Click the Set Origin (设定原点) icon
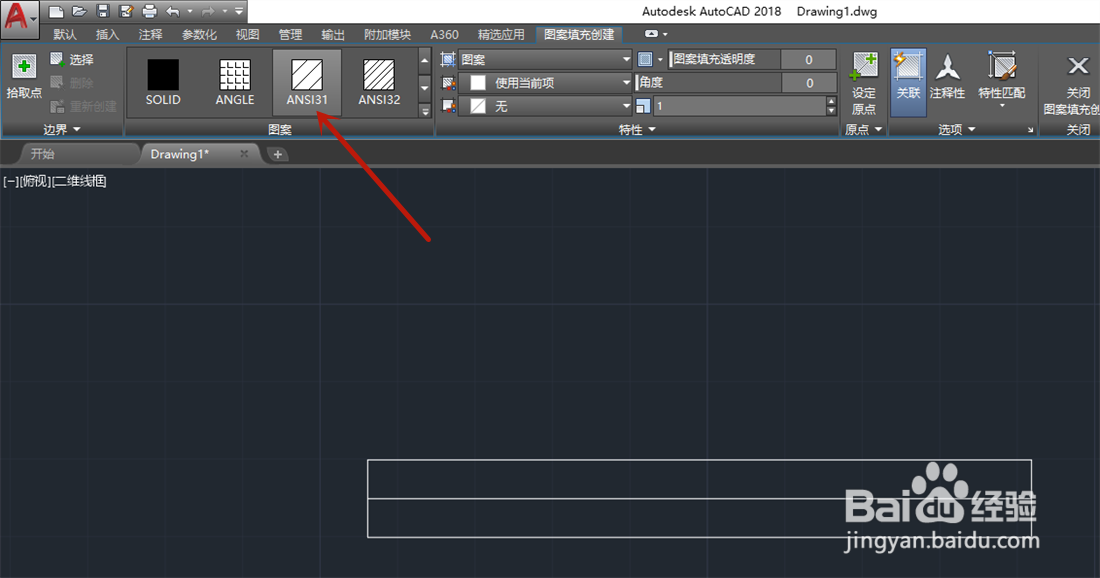 (x=864, y=68)
